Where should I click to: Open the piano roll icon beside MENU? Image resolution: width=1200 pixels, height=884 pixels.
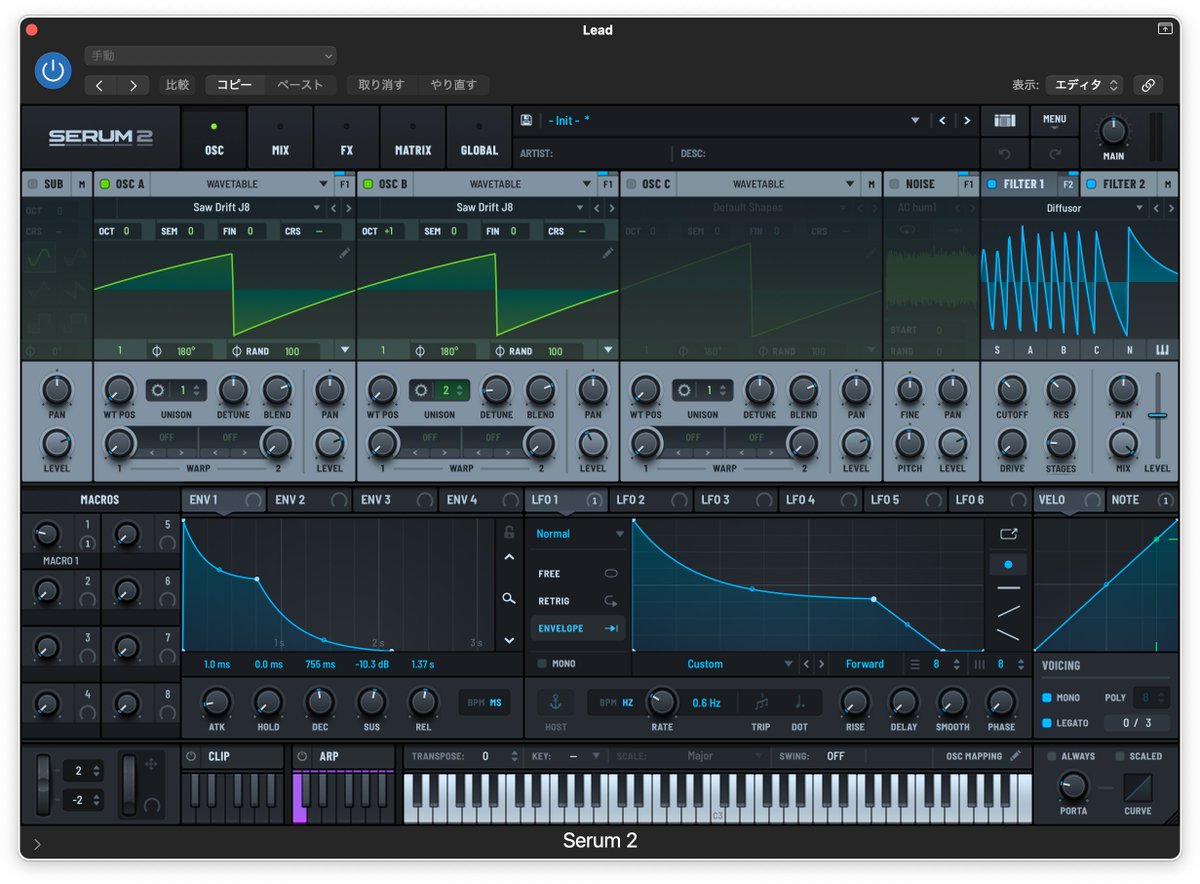[1005, 121]
